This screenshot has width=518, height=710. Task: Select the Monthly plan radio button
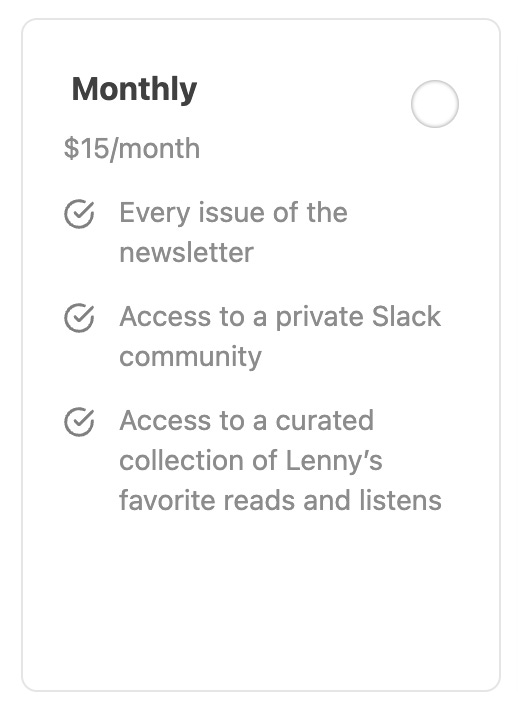435,104
